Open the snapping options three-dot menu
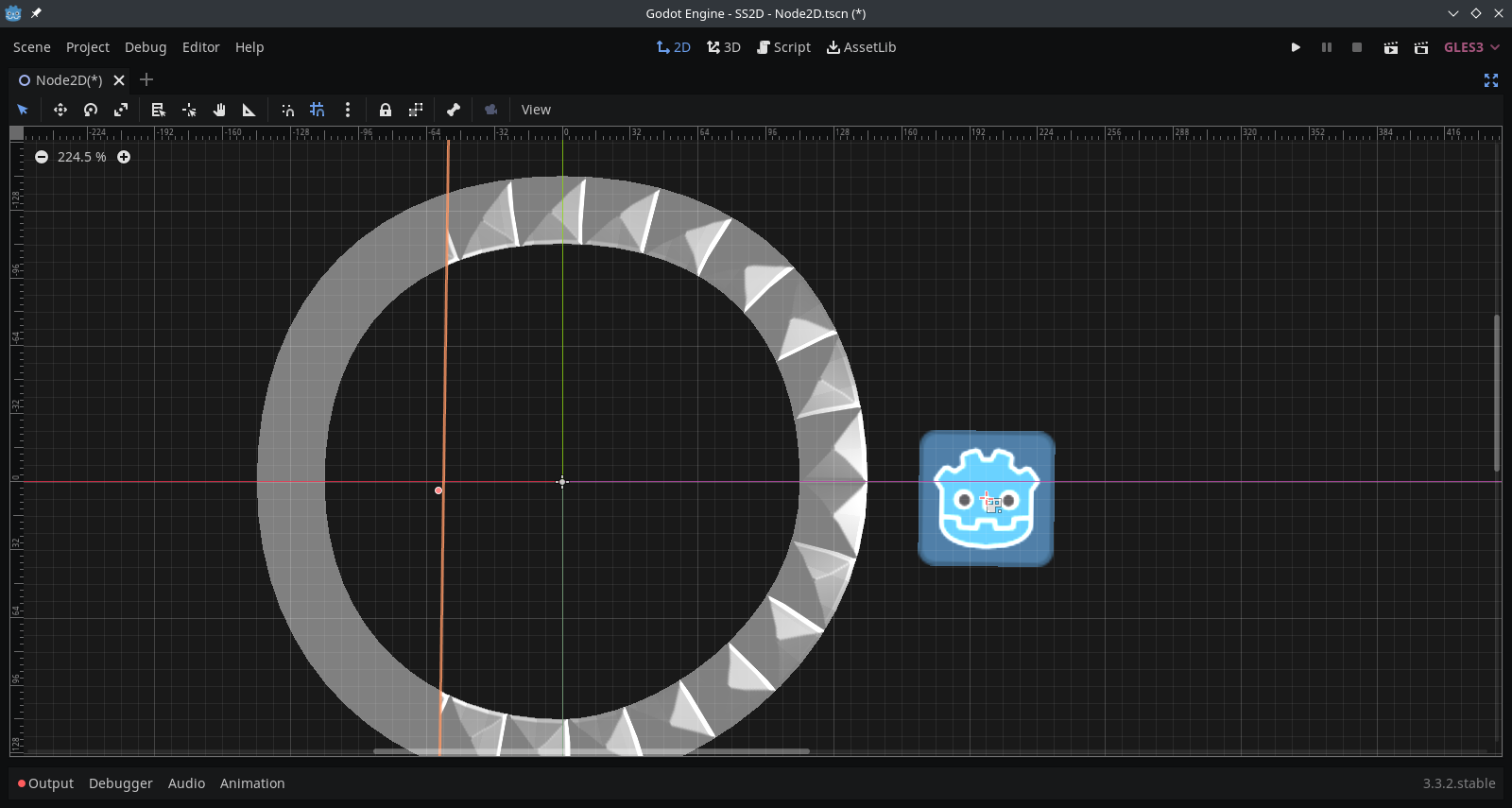This screenshot has height=808, width=1512. click(x=348, y=110)
